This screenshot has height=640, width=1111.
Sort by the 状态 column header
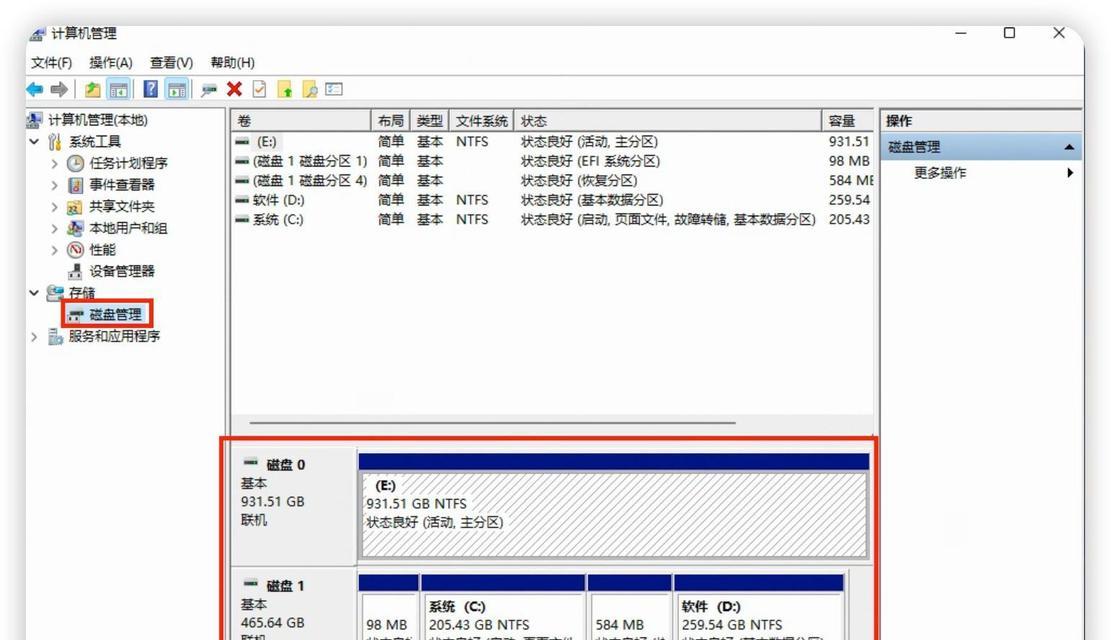(668, 120)
